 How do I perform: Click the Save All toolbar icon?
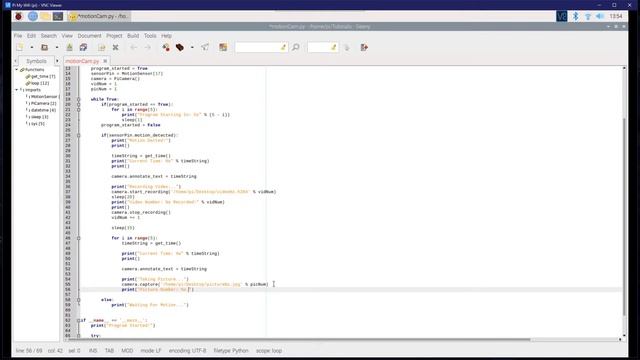[83, 47]
